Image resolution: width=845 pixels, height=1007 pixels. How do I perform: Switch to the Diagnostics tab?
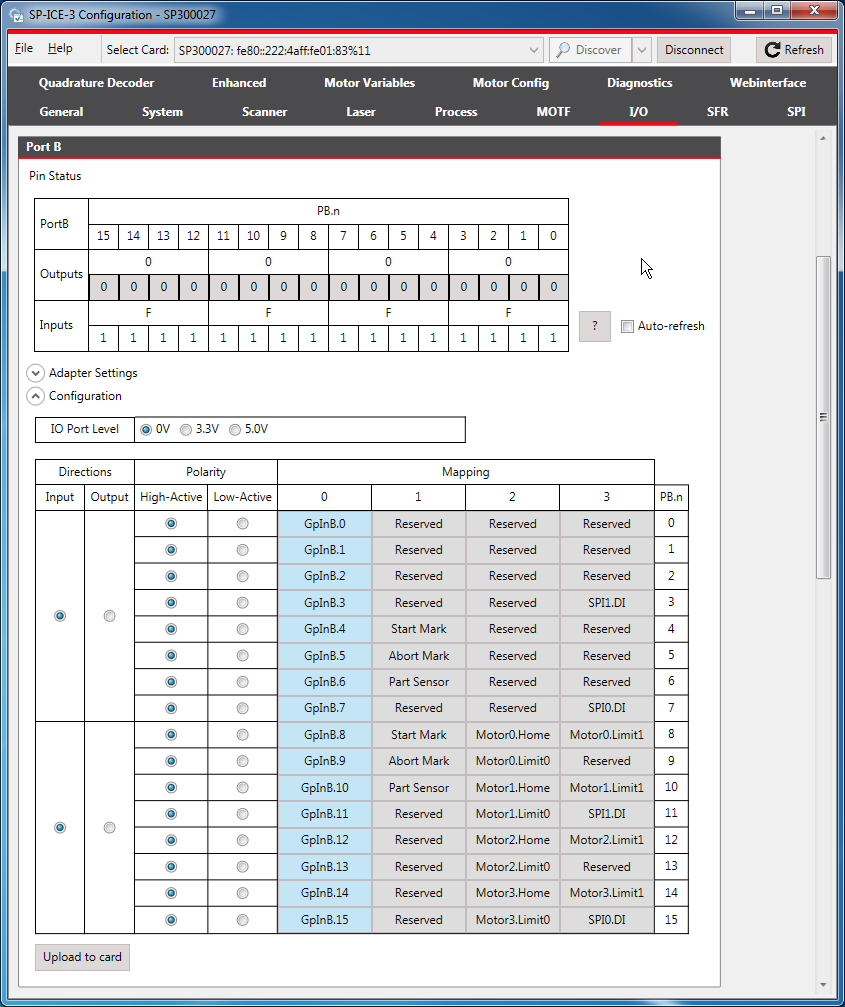coord(640,83)
